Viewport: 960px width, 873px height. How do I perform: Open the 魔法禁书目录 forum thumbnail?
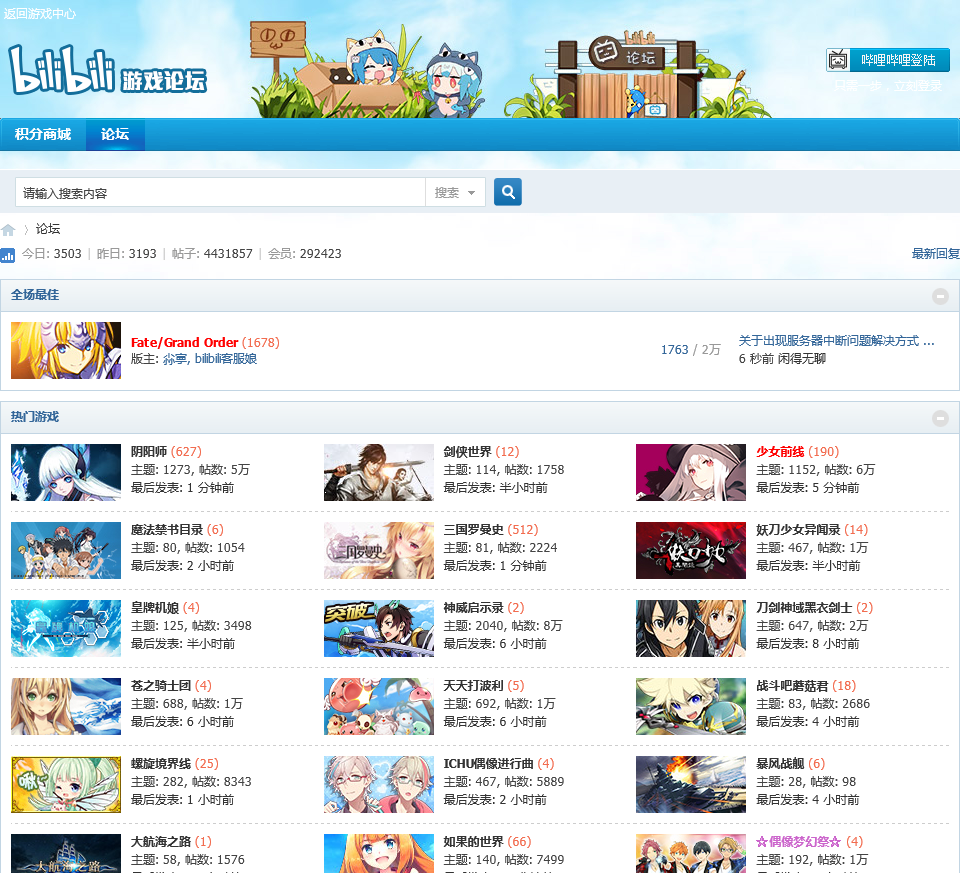click(66, 550)
